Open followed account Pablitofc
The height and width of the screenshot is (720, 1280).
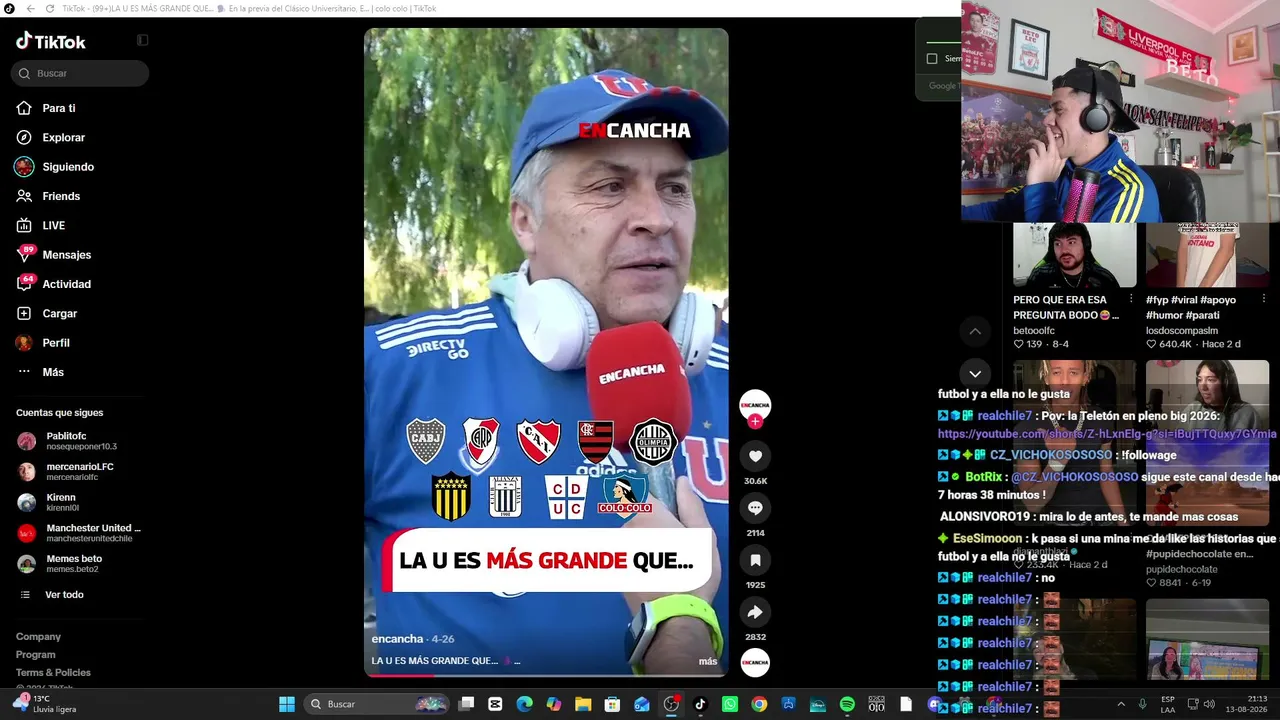click(x=67, y=441)
